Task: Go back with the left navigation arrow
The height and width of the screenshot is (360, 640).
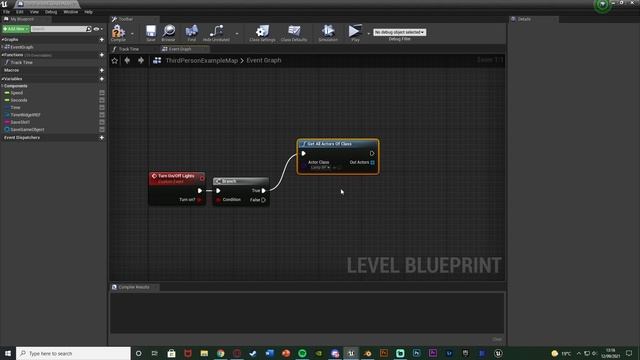Action: click(x=127, y=60)
